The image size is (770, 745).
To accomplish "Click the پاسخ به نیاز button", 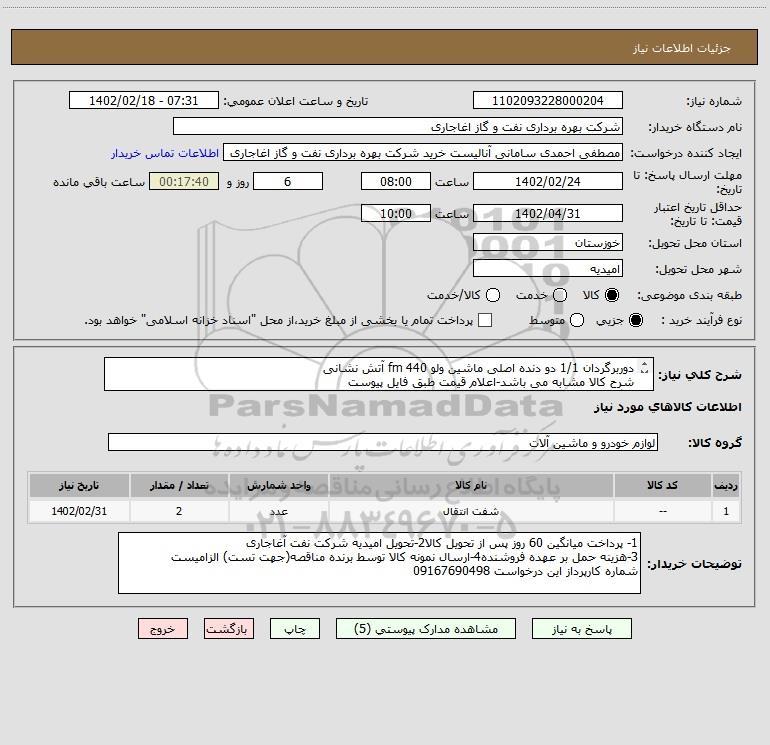I will pyautogui.click(x=582, y=629).
